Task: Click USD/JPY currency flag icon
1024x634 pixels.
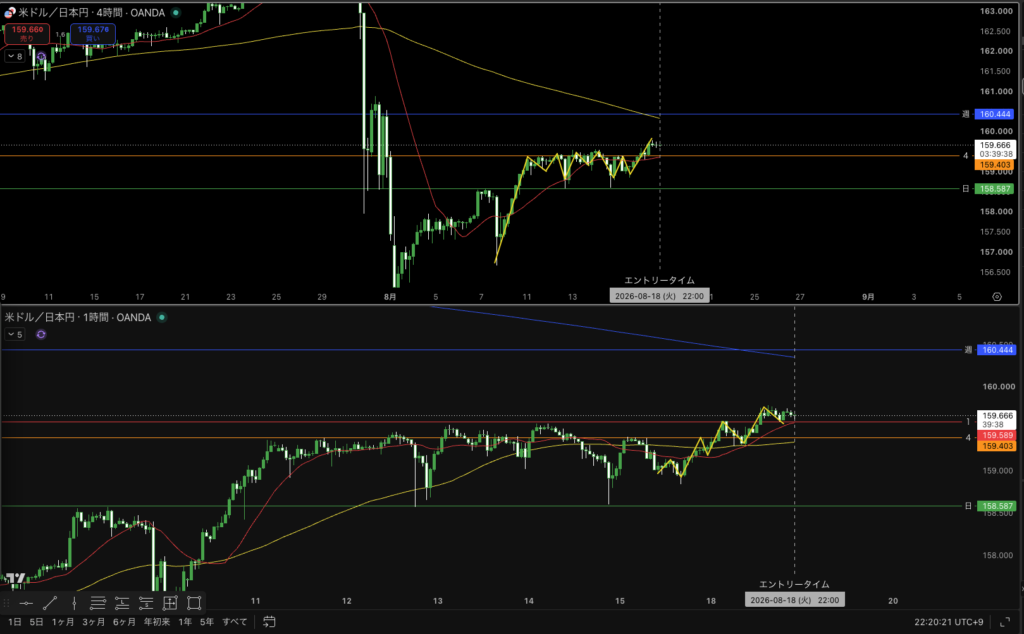Action: (9, 12)
